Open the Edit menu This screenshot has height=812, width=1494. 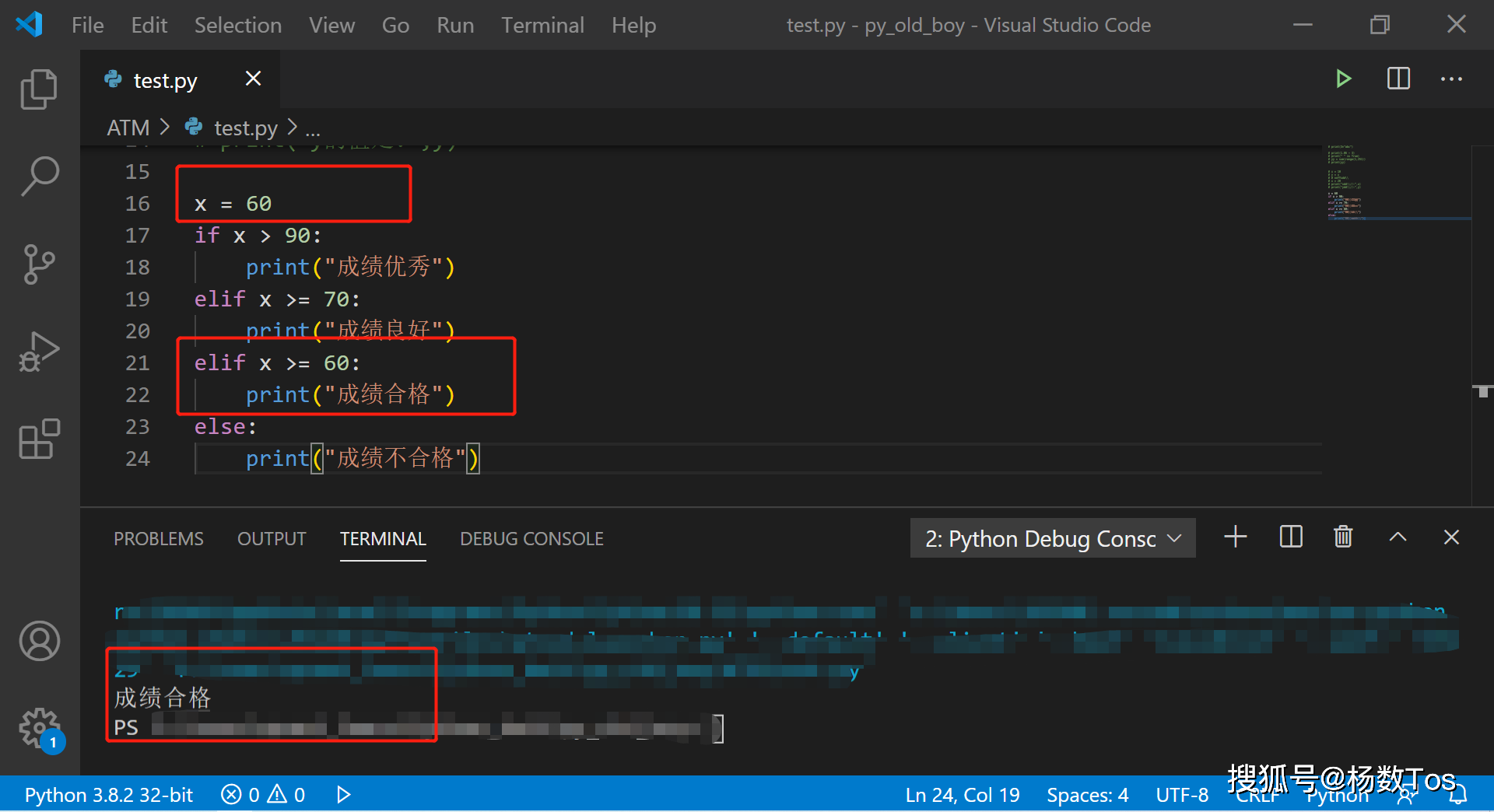pos(149,25)
